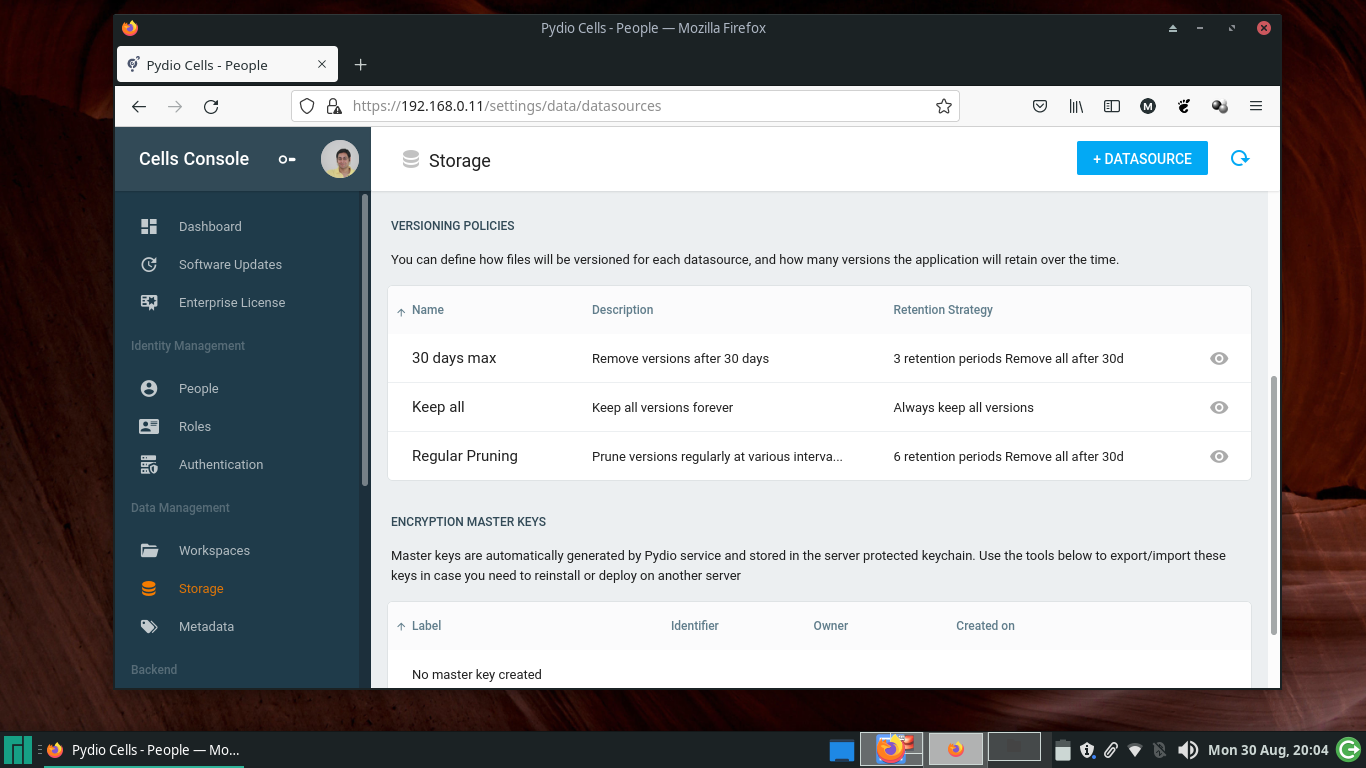Click the clock showing Mon 30 Aug, 20:04

[1268, 750]
